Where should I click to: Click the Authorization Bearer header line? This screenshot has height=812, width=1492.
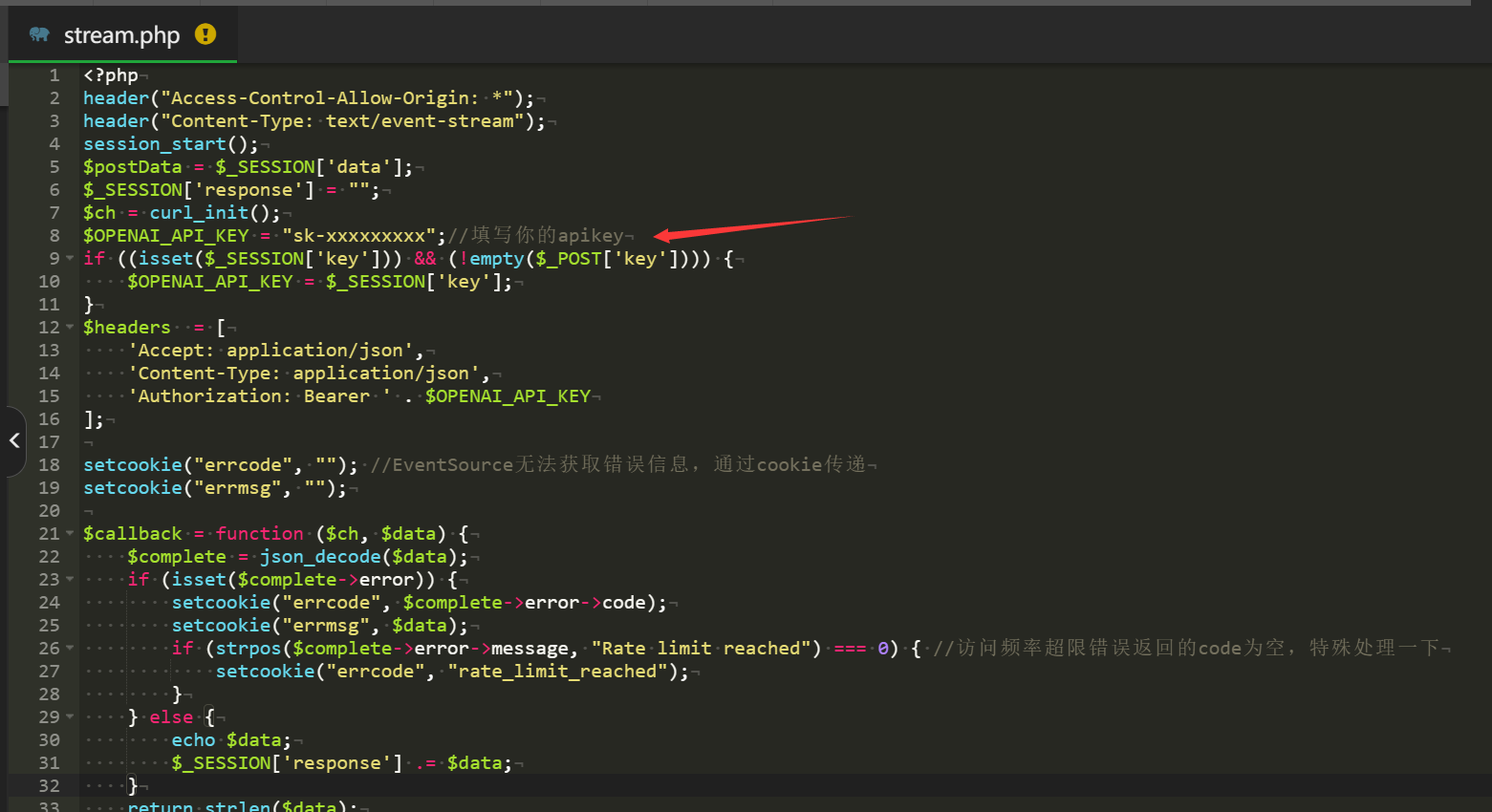click(x=258, y=395)
